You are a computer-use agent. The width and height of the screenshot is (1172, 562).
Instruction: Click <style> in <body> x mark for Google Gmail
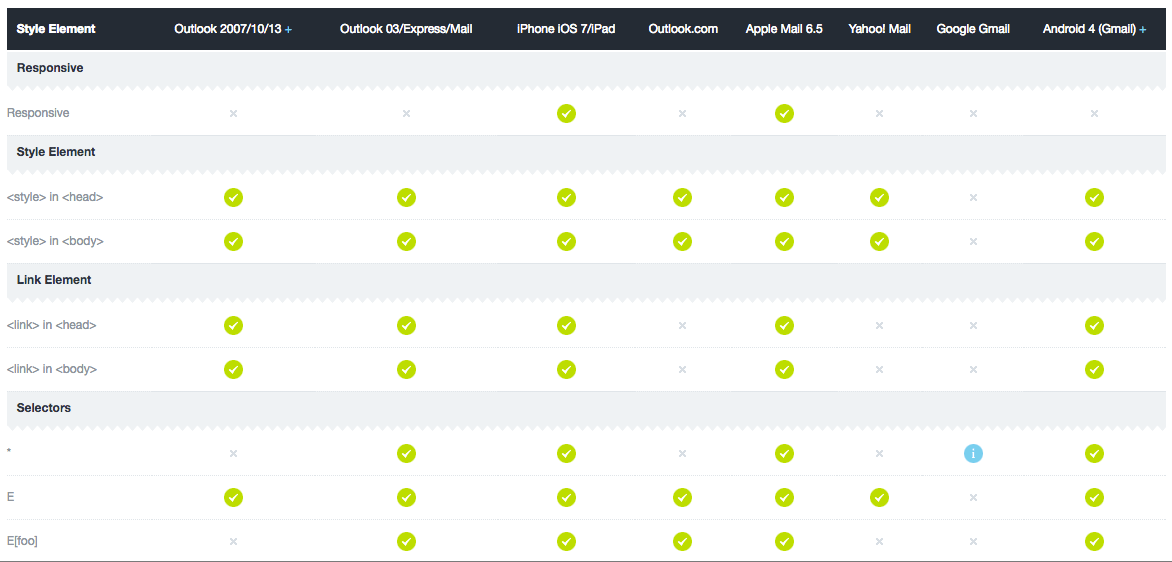pyautogui.click(x=973, y=241)
